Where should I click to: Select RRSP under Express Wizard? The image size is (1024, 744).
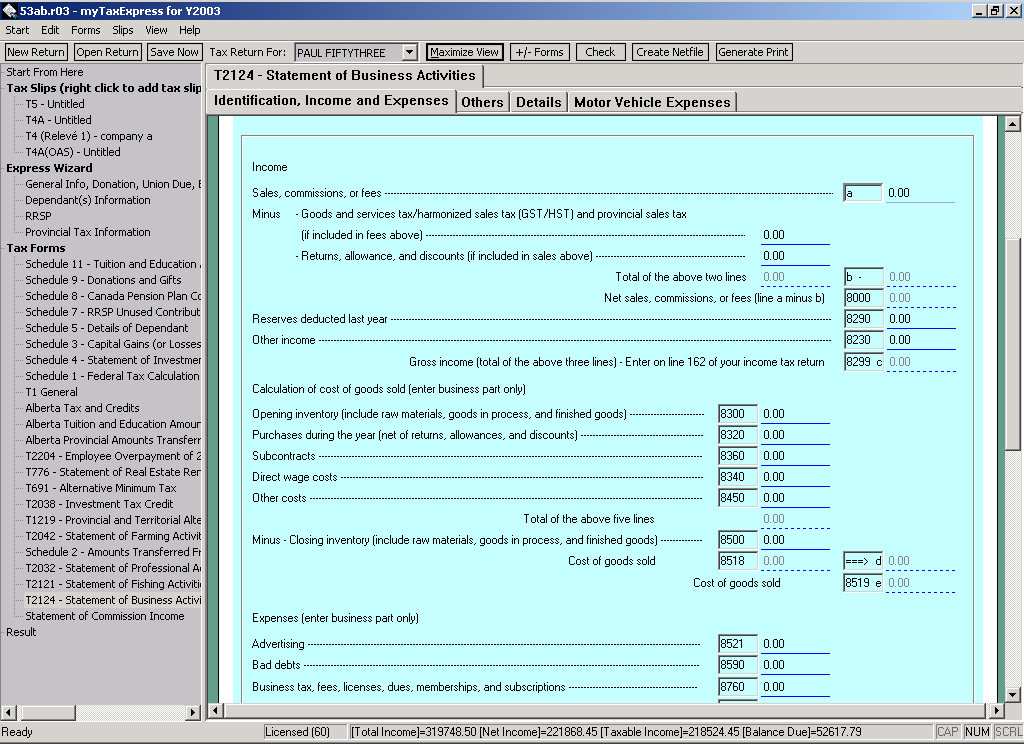pos(38,216)
